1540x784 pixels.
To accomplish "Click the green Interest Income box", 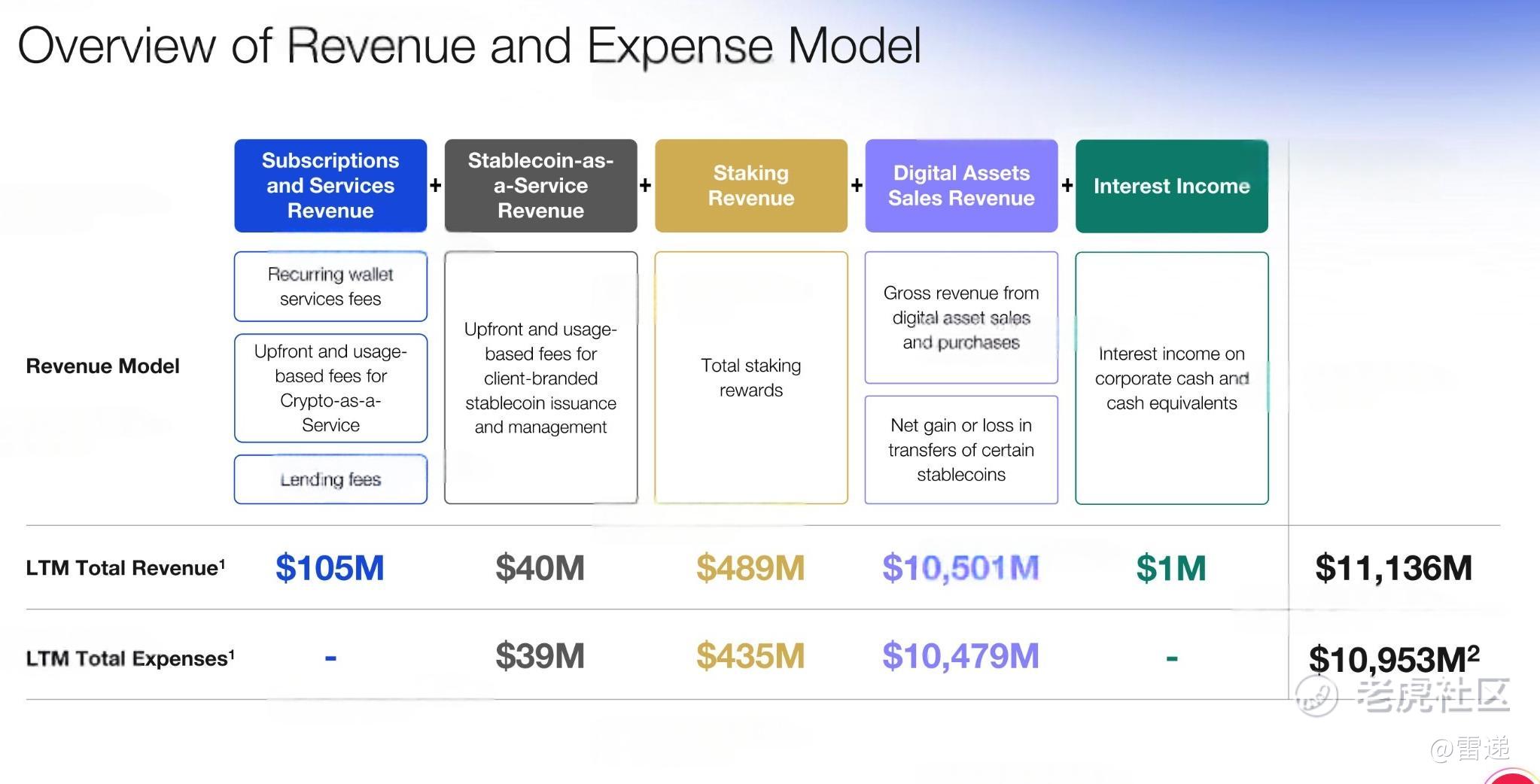I will (1172, 186).
